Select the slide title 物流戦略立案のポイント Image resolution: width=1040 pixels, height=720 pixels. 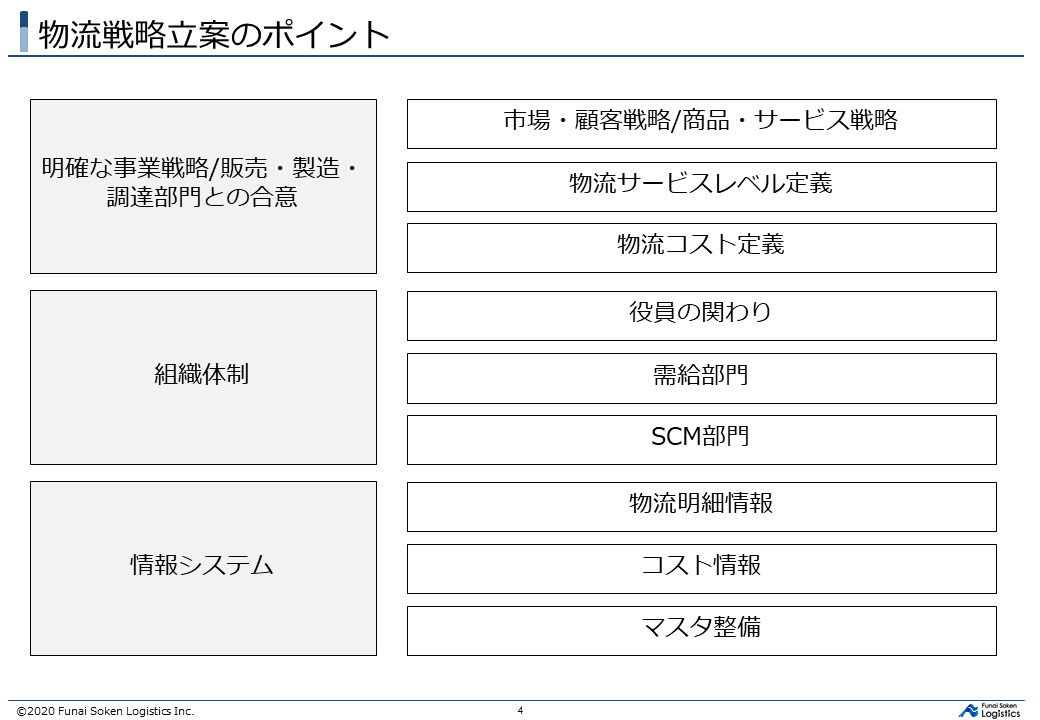pos(214,34)
